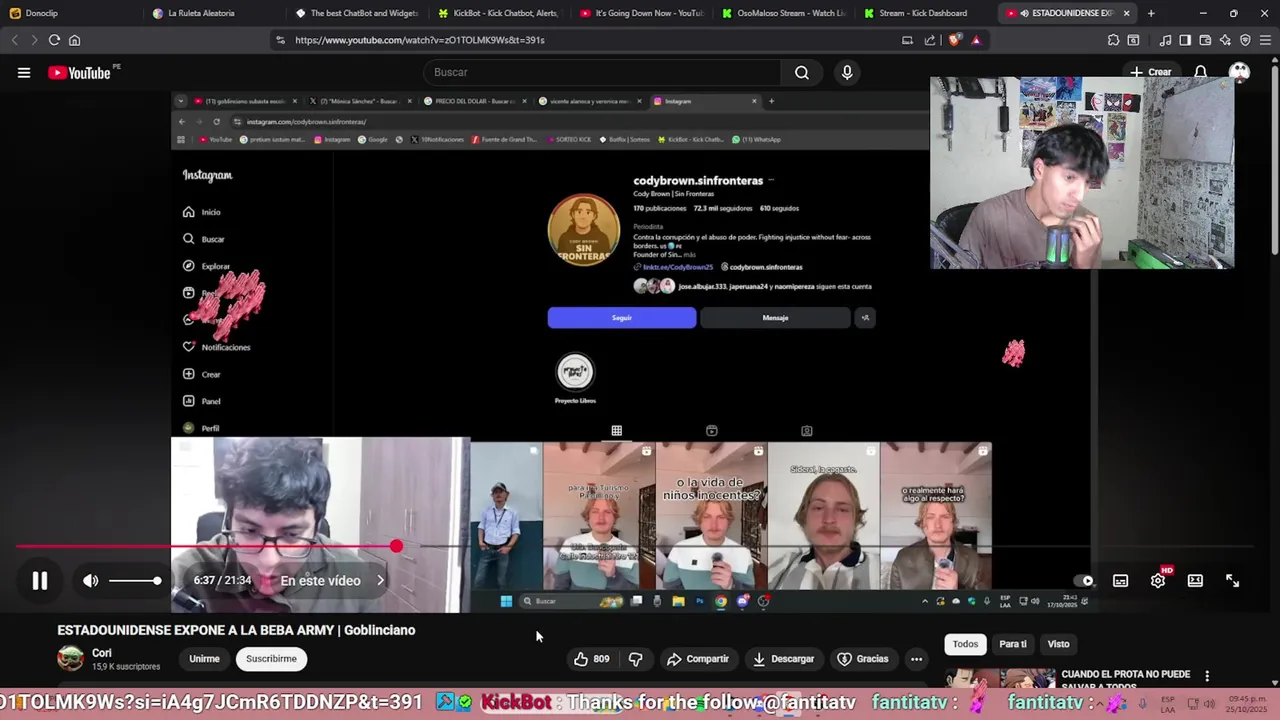Open 'CUANDO EL PROTA NO PUEDE' video thumbnail
This screenshot has height=720, width=1280.
click(1000, 679)
